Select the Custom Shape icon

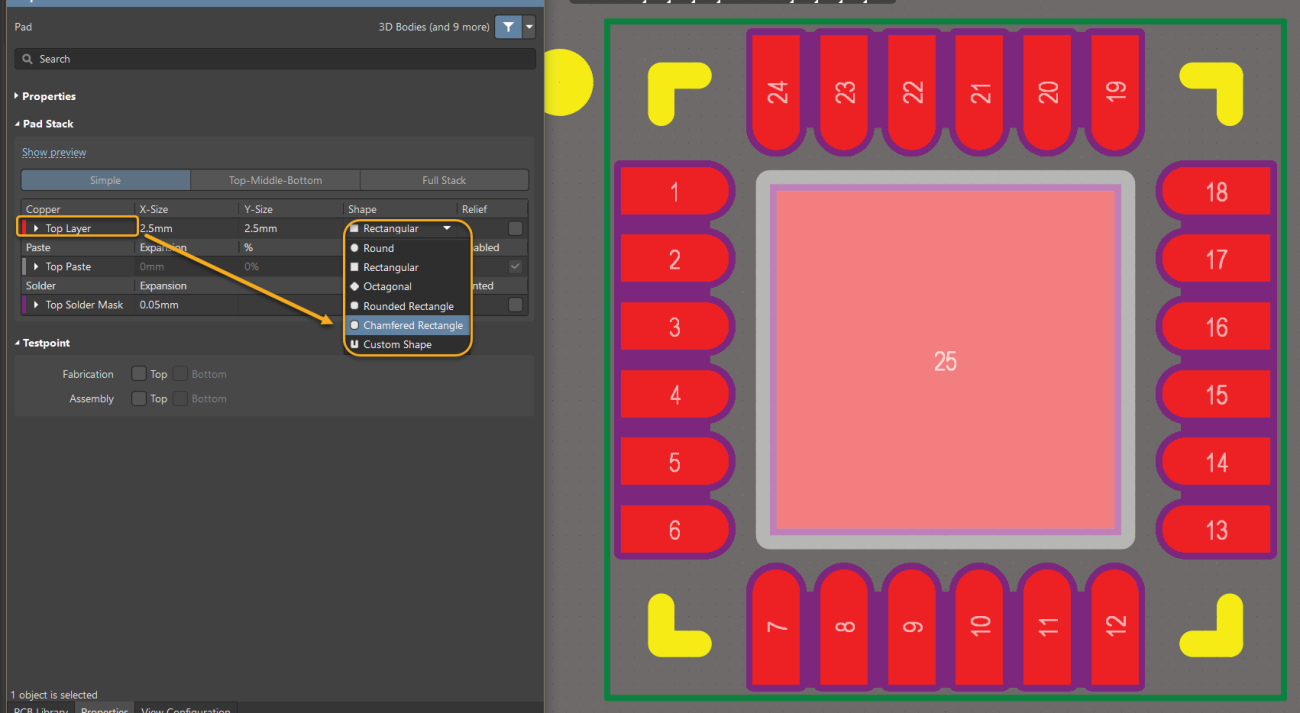coord(356,344)
